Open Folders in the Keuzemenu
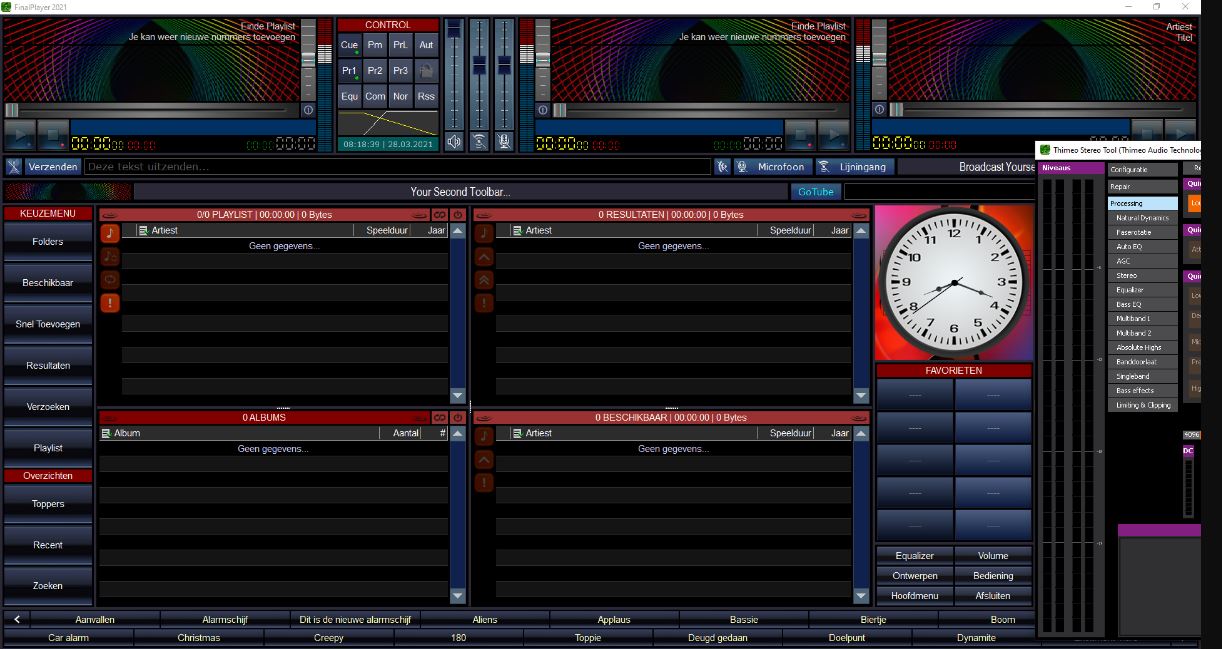 47,242
